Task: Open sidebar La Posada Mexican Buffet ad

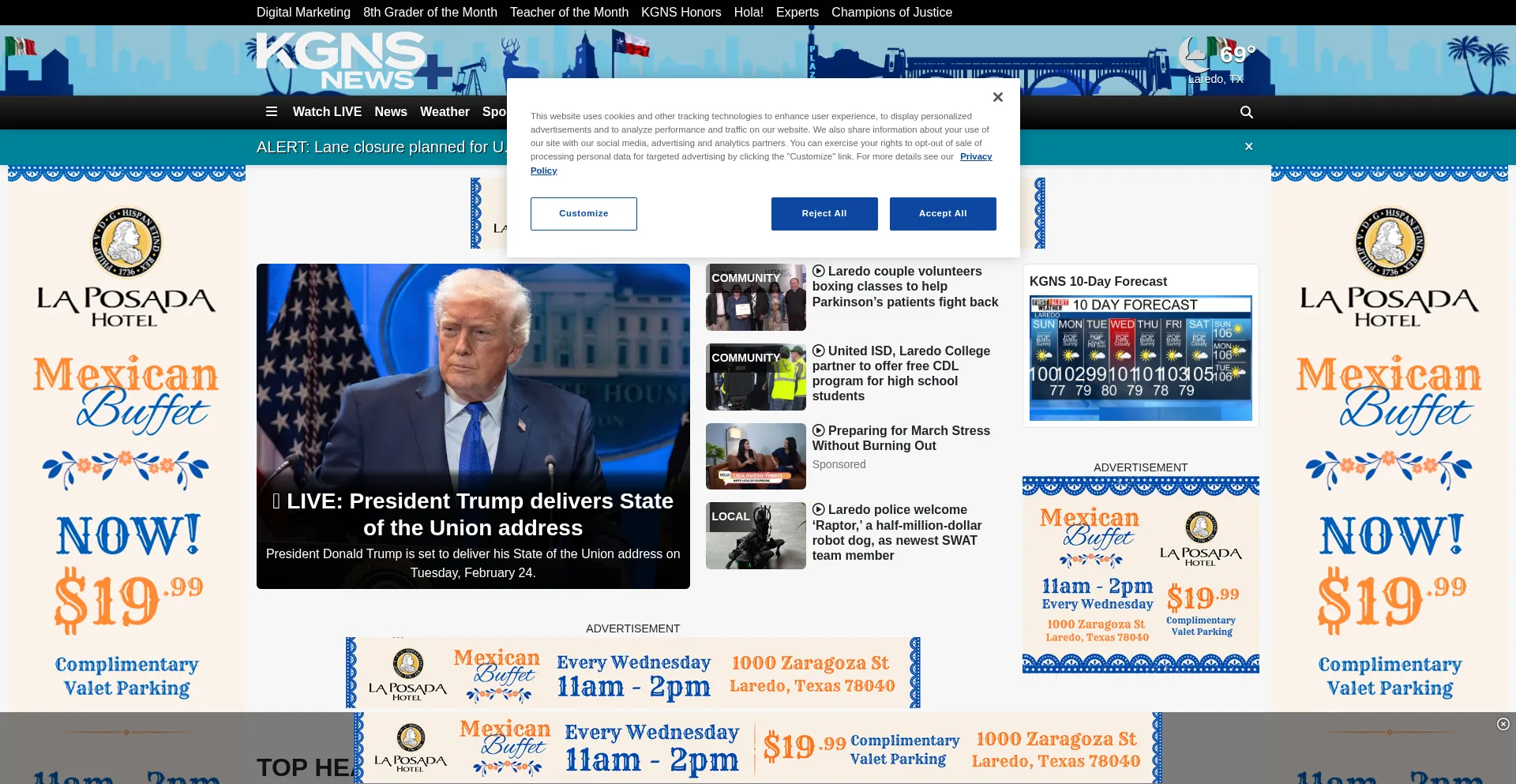Action: click(1141, 575)
